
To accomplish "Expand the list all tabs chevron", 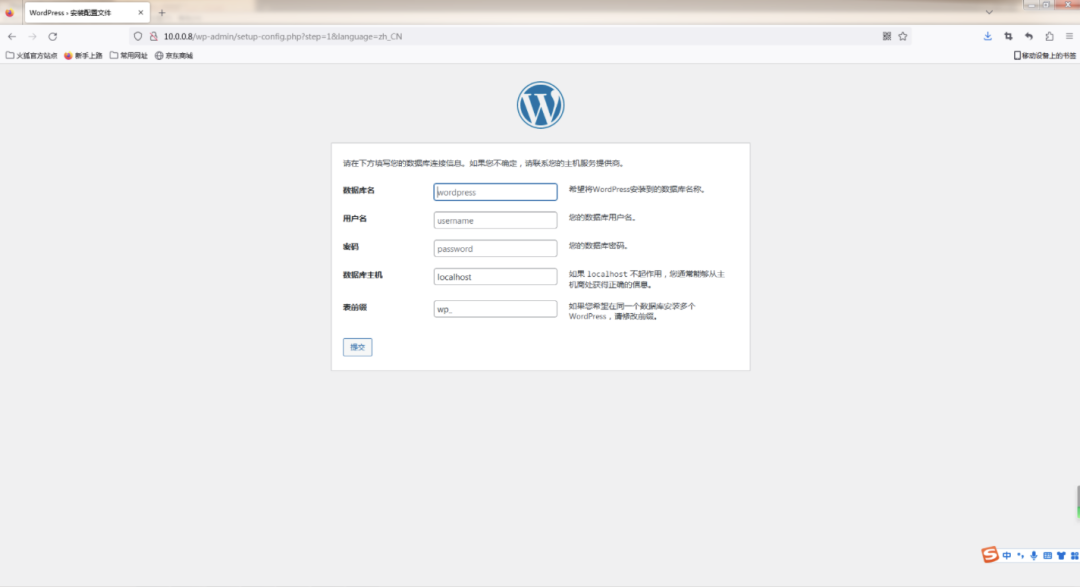I will coord(989,12).
